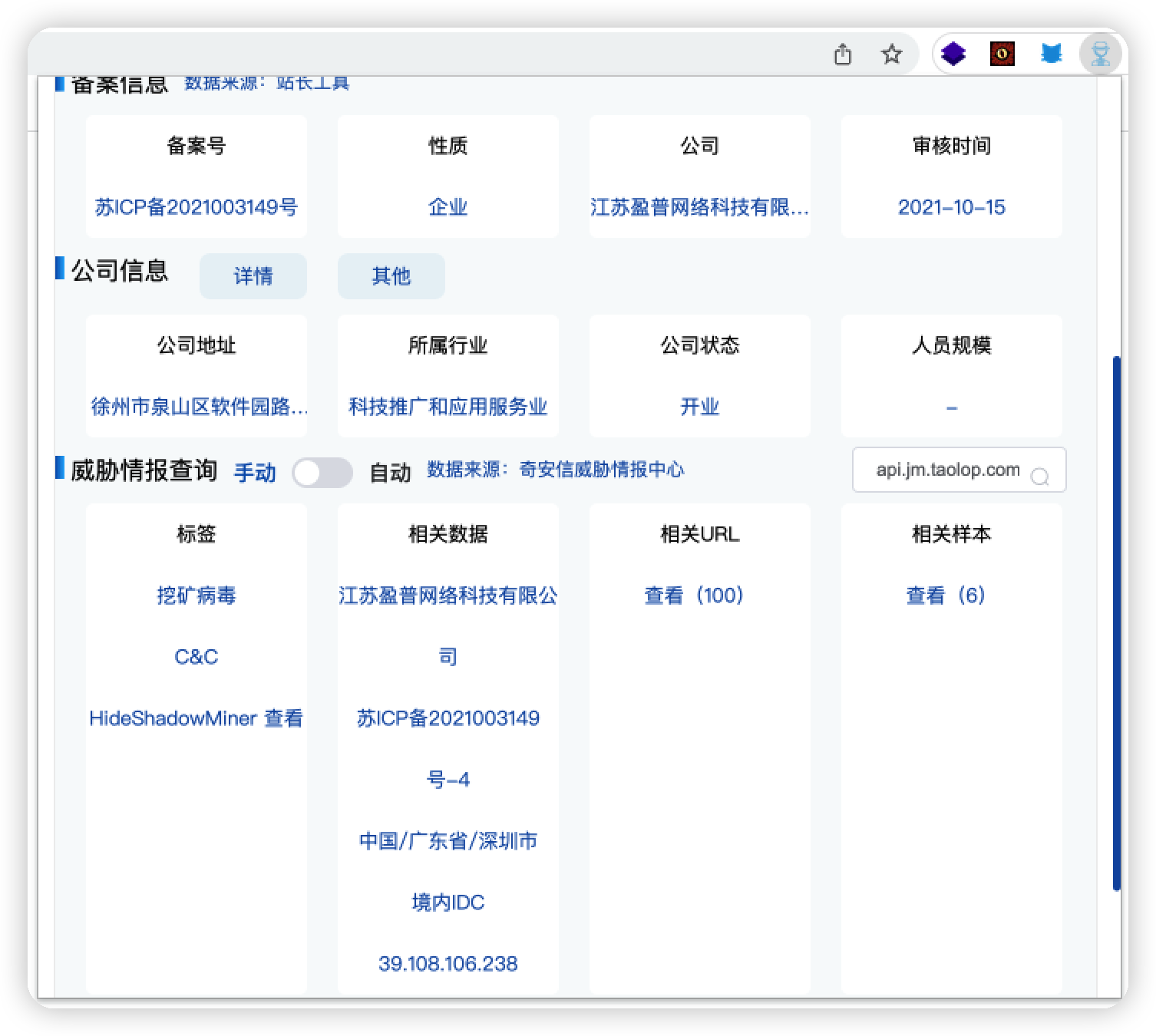
Task: Click the 公司信息 heading
Action: (x=120, y=271)
